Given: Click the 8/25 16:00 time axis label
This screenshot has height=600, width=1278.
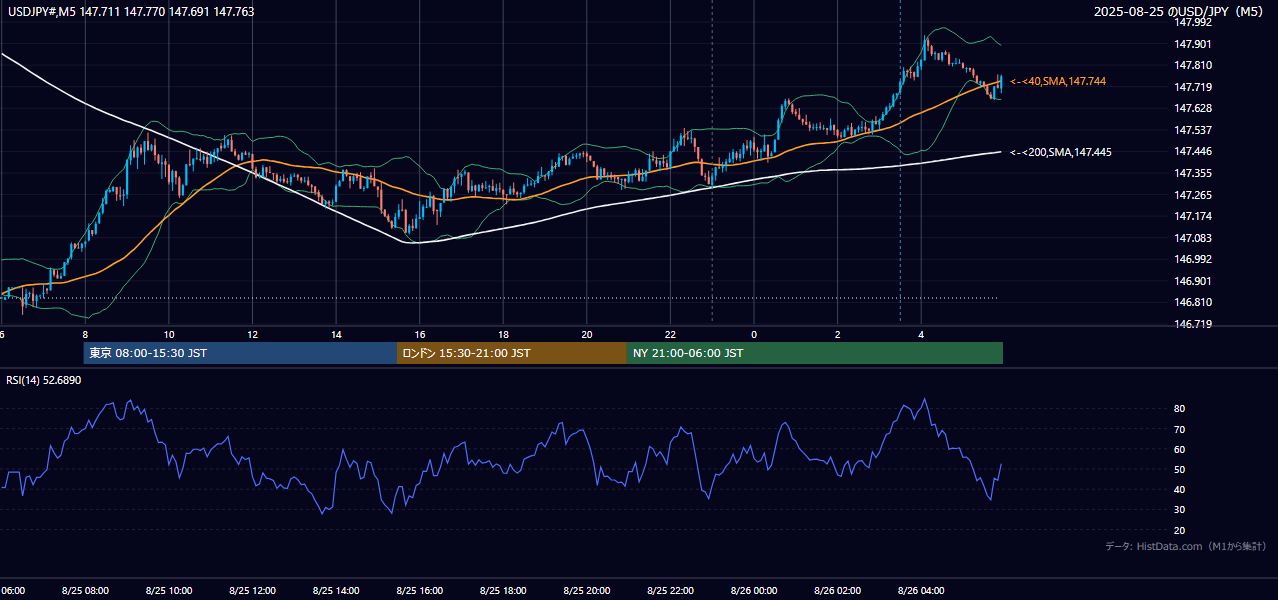Looking at the screenshot, I should [420, 591].
